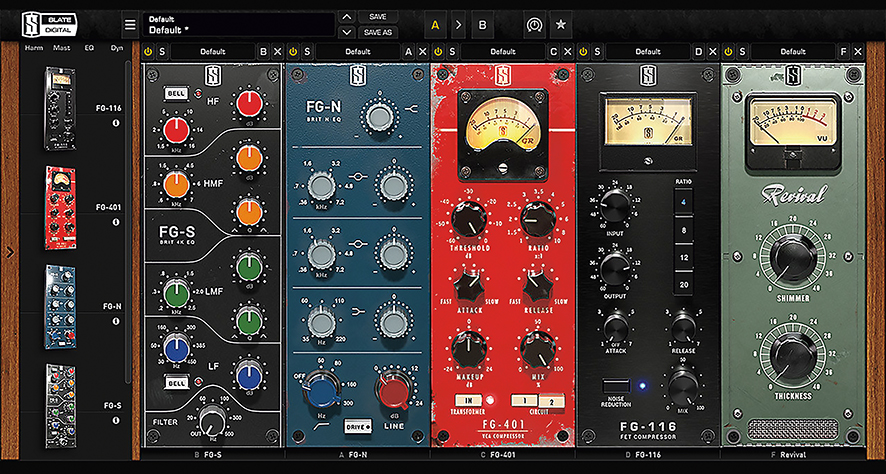Remove the Revival module with X
Screen dimensions: 886x474
point(858,52)
